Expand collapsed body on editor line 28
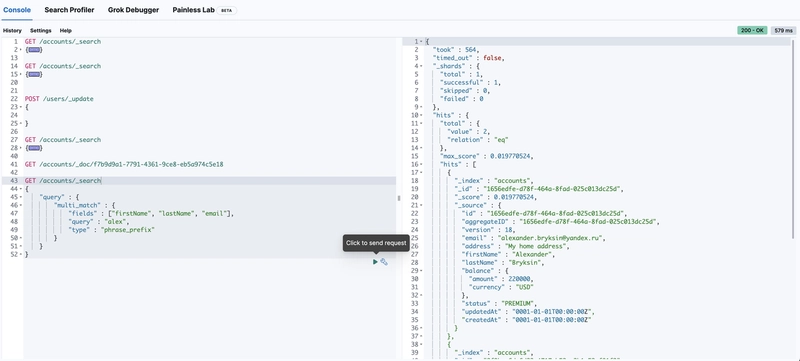The height and width of the screenshot is (361, 800). [x=20, y=148]
